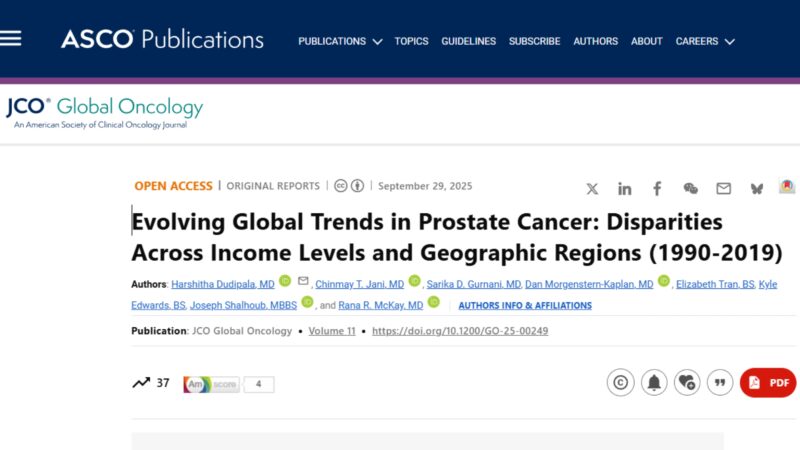800x450 pixels.
Task: Share article on X (Twitter)
Action: click(x=592, y=188)
